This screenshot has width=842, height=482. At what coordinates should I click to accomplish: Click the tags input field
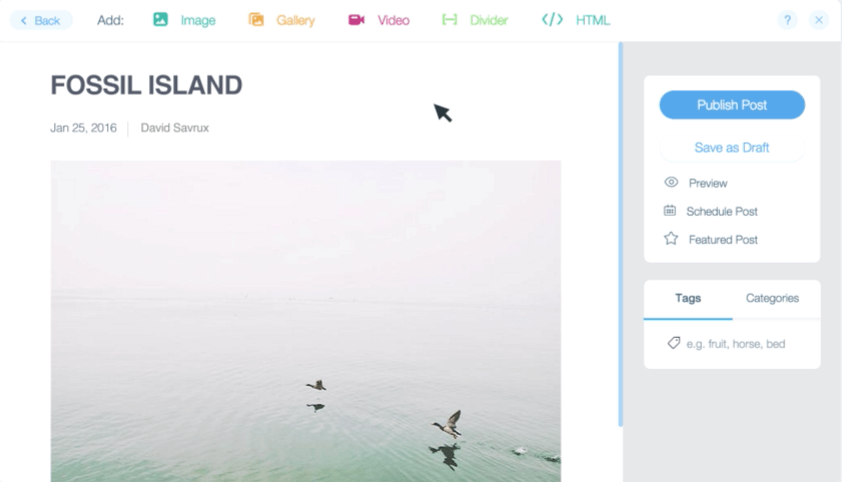click(735, 344)
